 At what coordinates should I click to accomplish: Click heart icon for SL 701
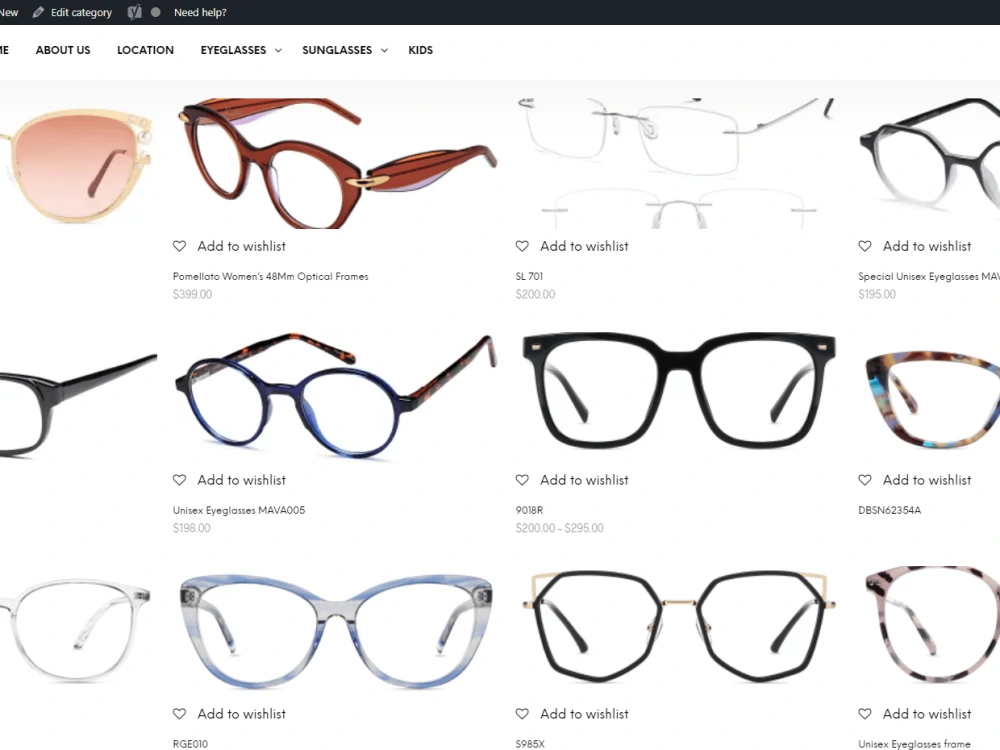(x=522, y=246)
